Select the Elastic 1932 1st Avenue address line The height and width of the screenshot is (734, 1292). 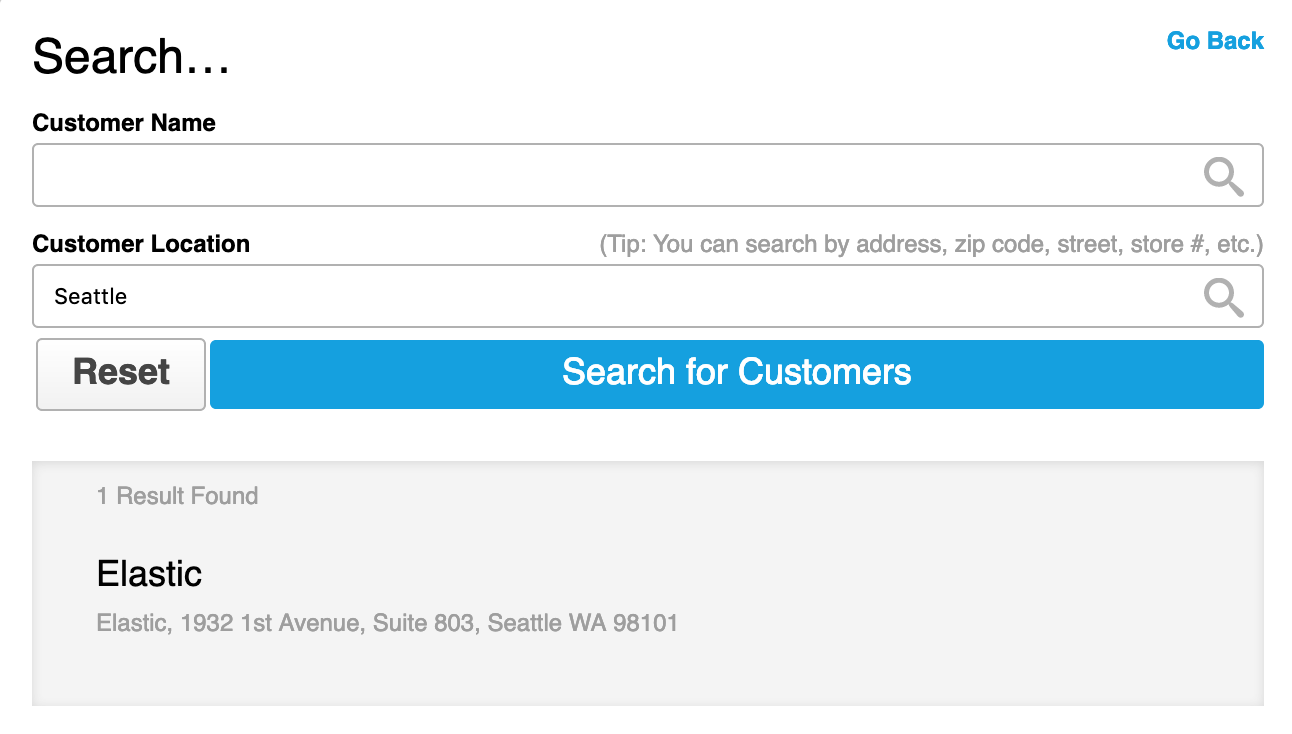(387, 623)
